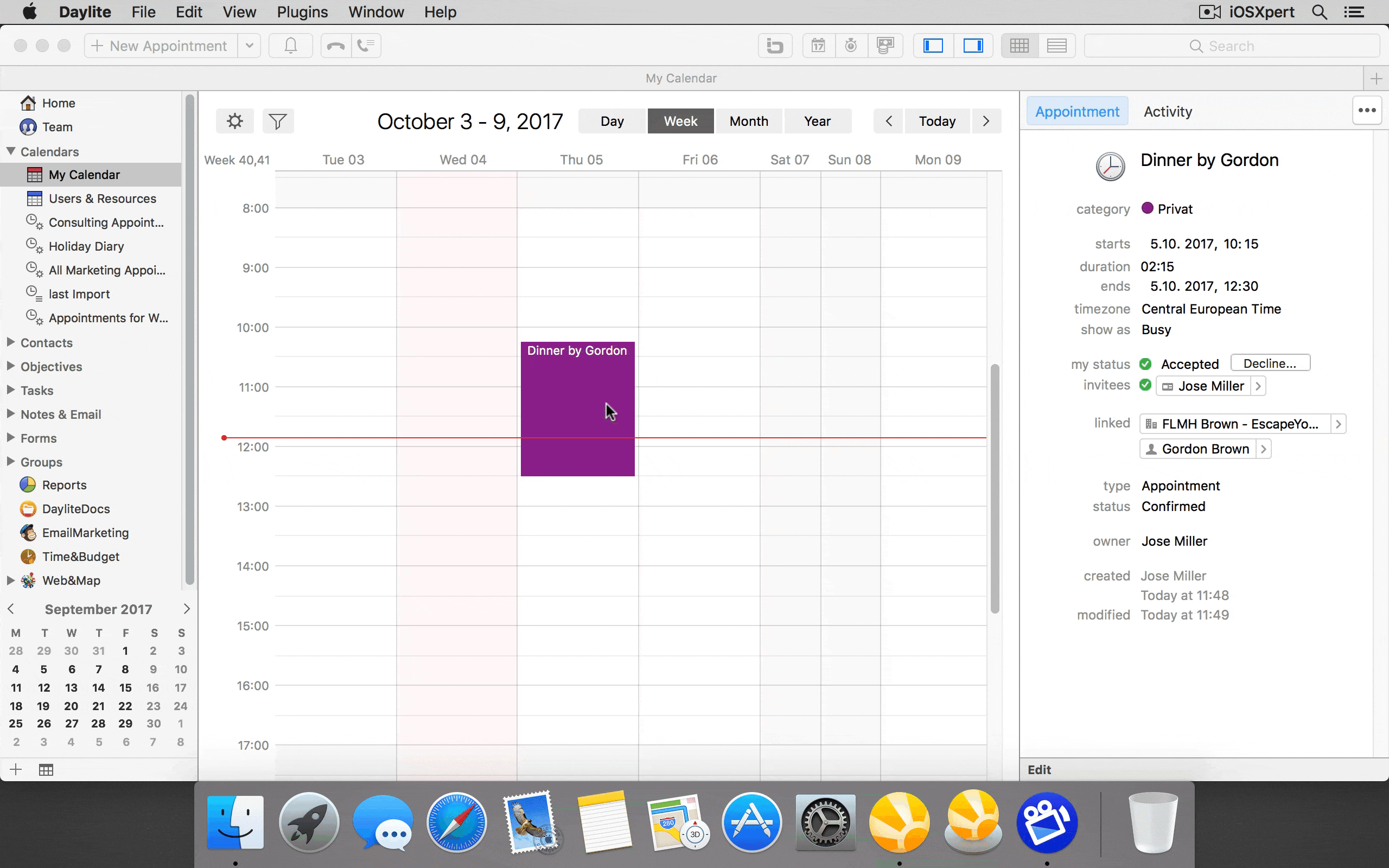This screenshot has height=868, width=1389.
Task: Expand the Contacts section
Action: 10,342
